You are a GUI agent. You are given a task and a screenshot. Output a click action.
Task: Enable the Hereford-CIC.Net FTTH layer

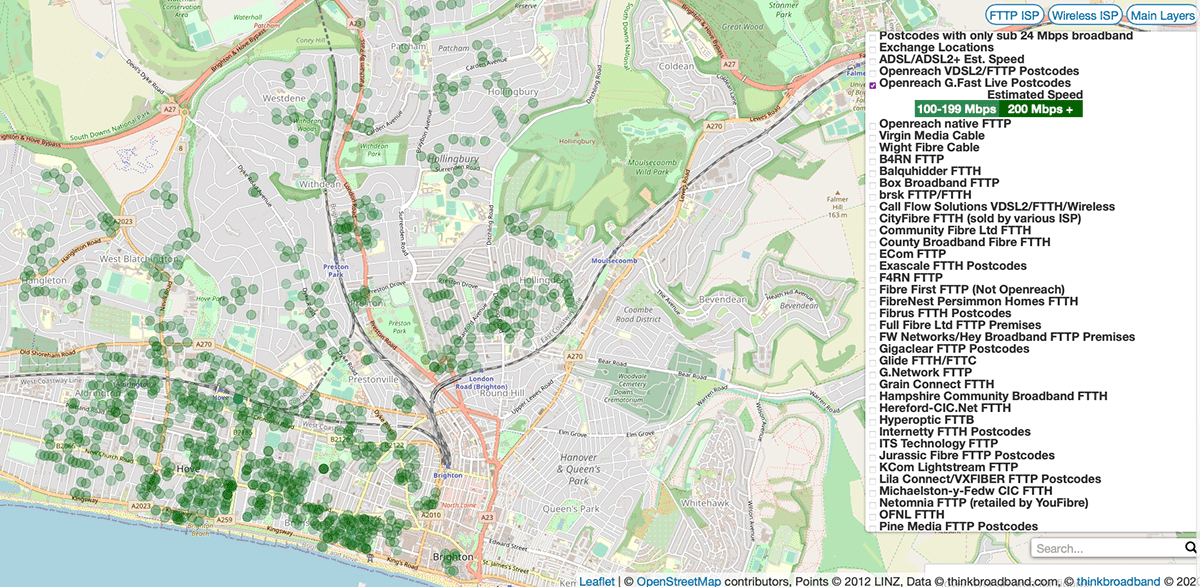[873, 409]
